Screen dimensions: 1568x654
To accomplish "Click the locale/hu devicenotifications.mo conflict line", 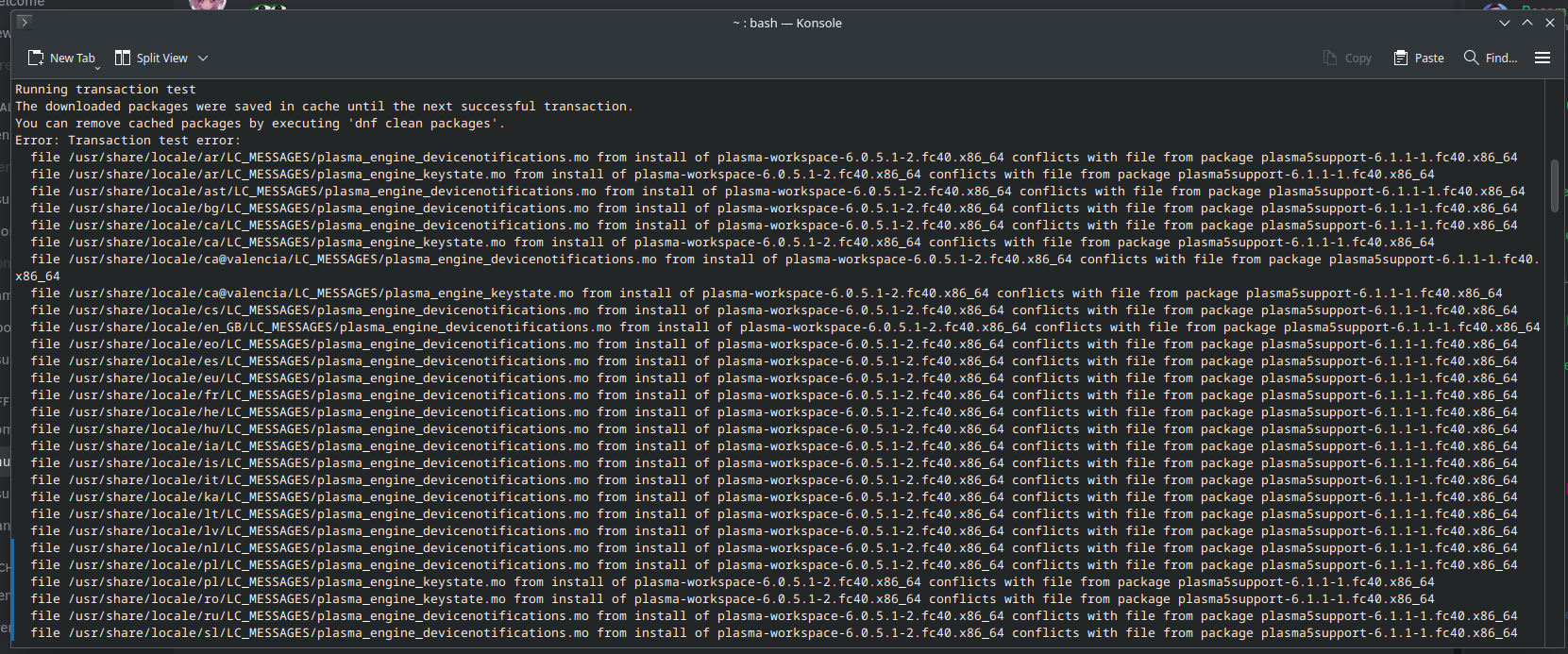I will click(774, 429).
